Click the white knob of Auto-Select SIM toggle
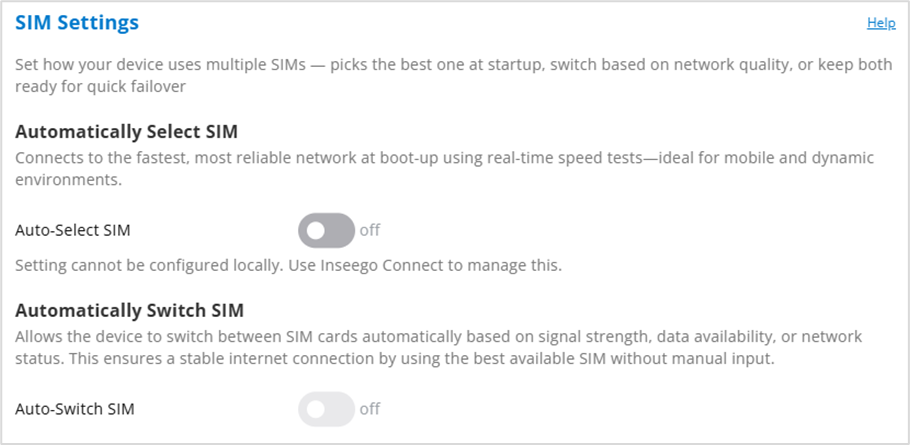 pos(315,230)
